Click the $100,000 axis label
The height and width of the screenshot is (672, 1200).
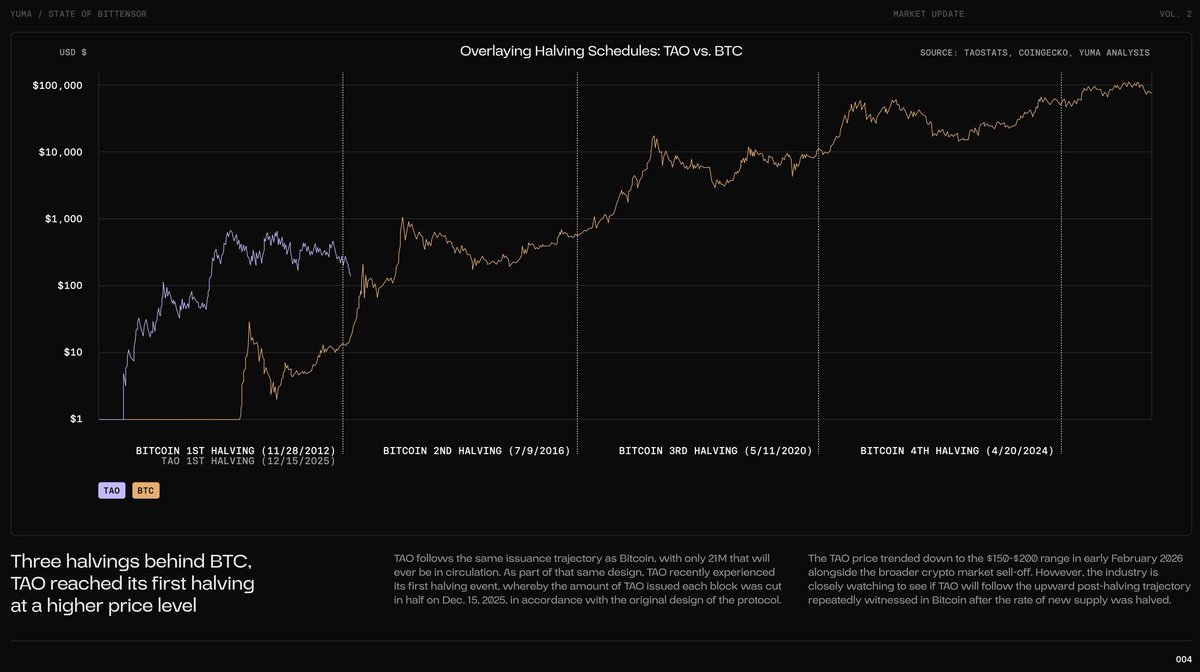(x=55, y=86)
